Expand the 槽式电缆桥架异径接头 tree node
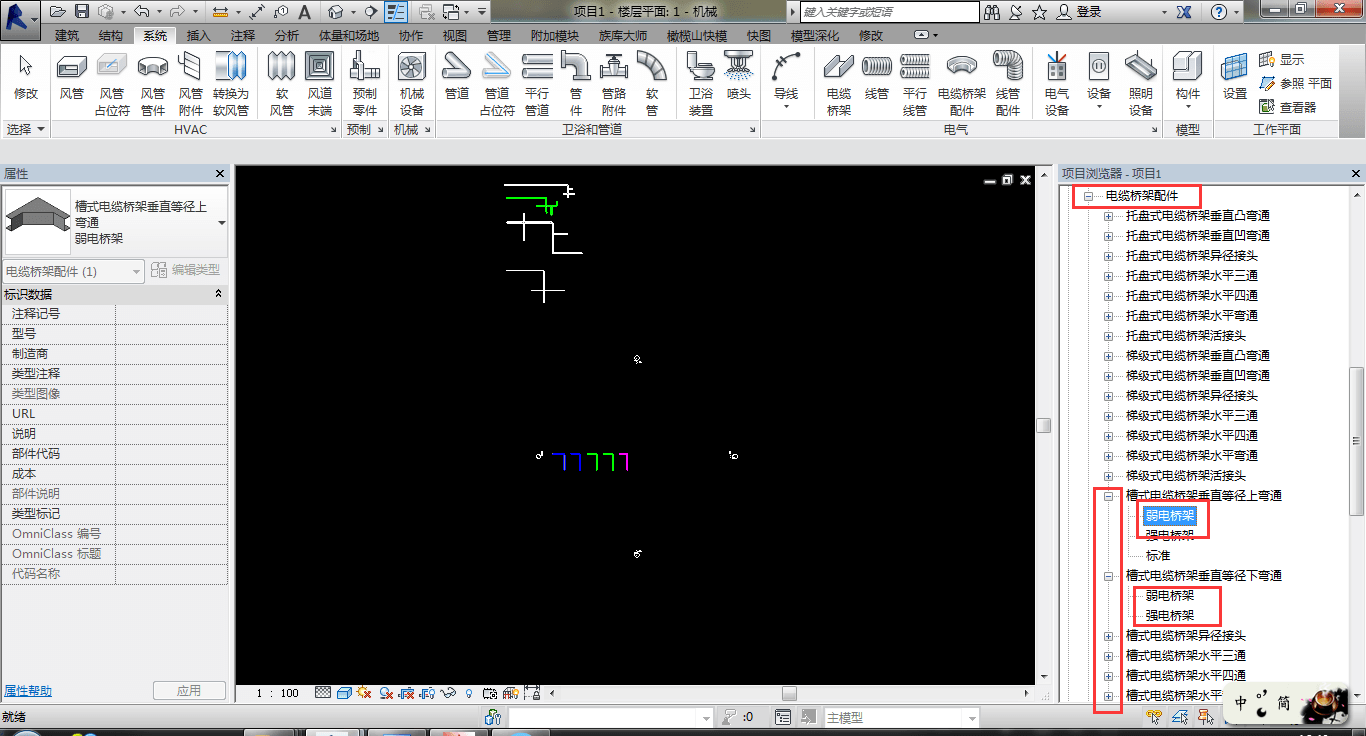This screenshot has height=736, width=1366. click(1108, 635)
